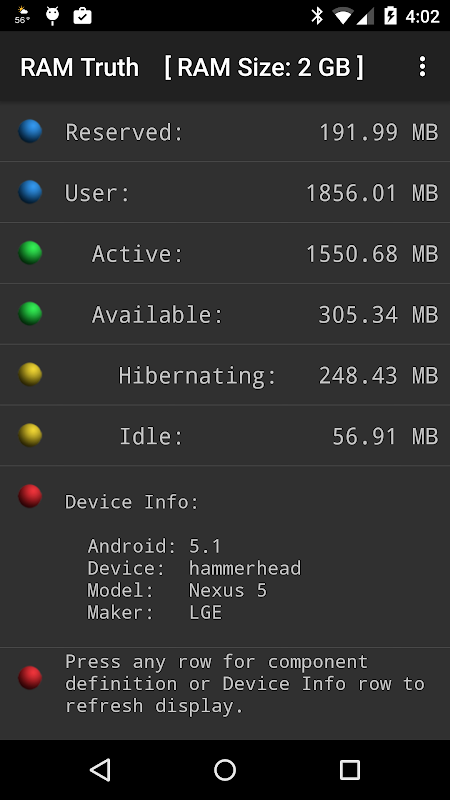Tap the yellow ball beside Hibernating

(30, 374)
